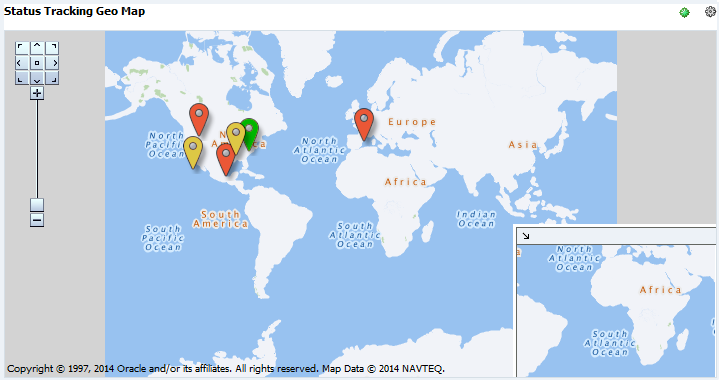Viewport: 720px width, 381px height.
Task: Click 'Africa' label on the main map
Action: pyautogui.click(x=405, y=182)
